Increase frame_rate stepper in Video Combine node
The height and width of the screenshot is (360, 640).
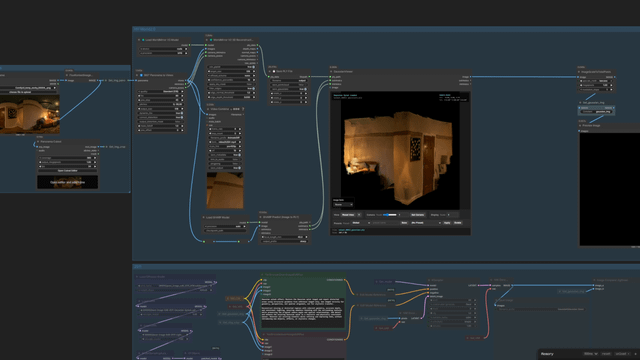pyautogui.click(x=240, y=129)
